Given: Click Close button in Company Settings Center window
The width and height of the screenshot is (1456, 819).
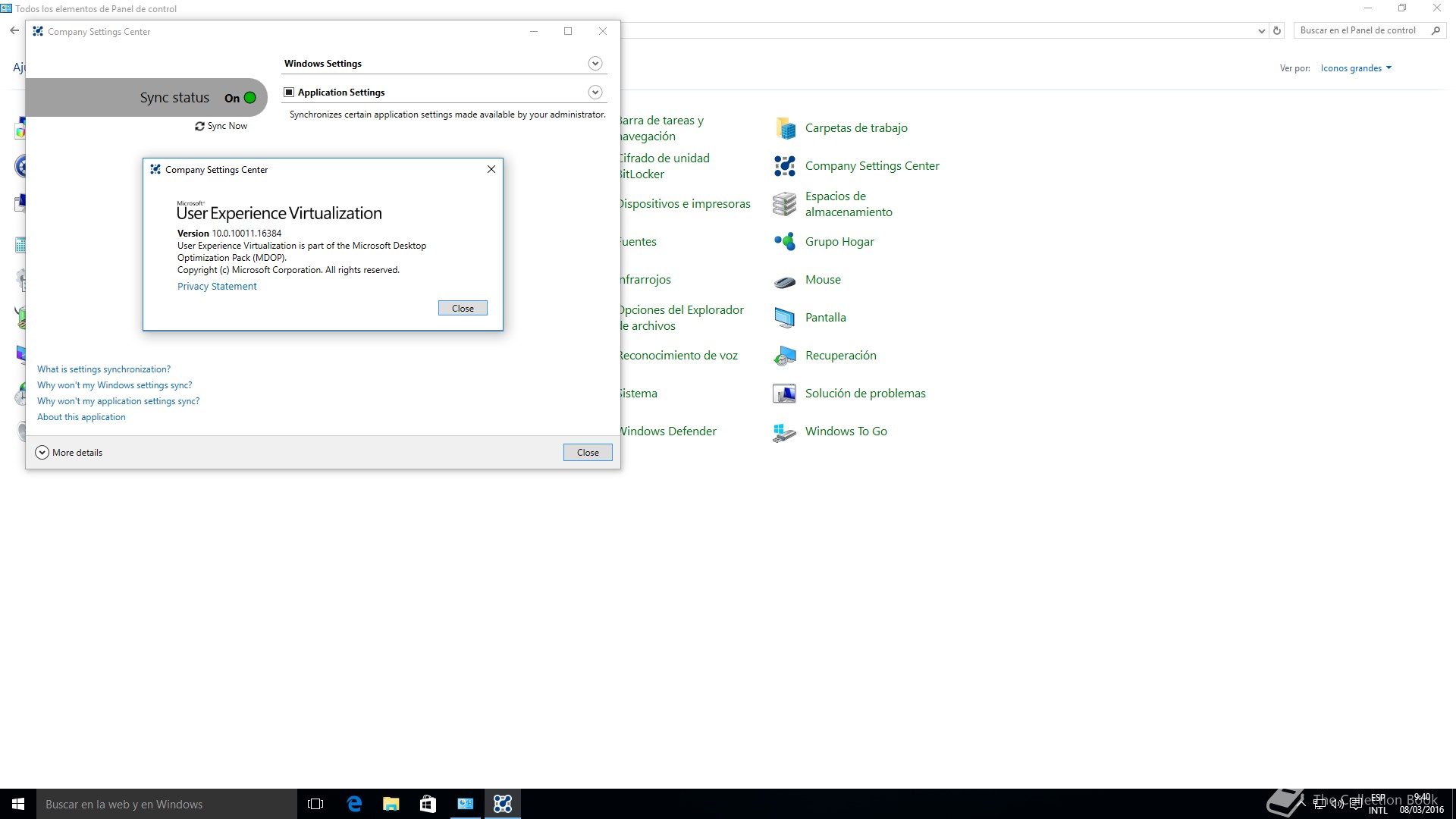Looking at the screenshot, I should pyautogui.click(x=588, y=453).
